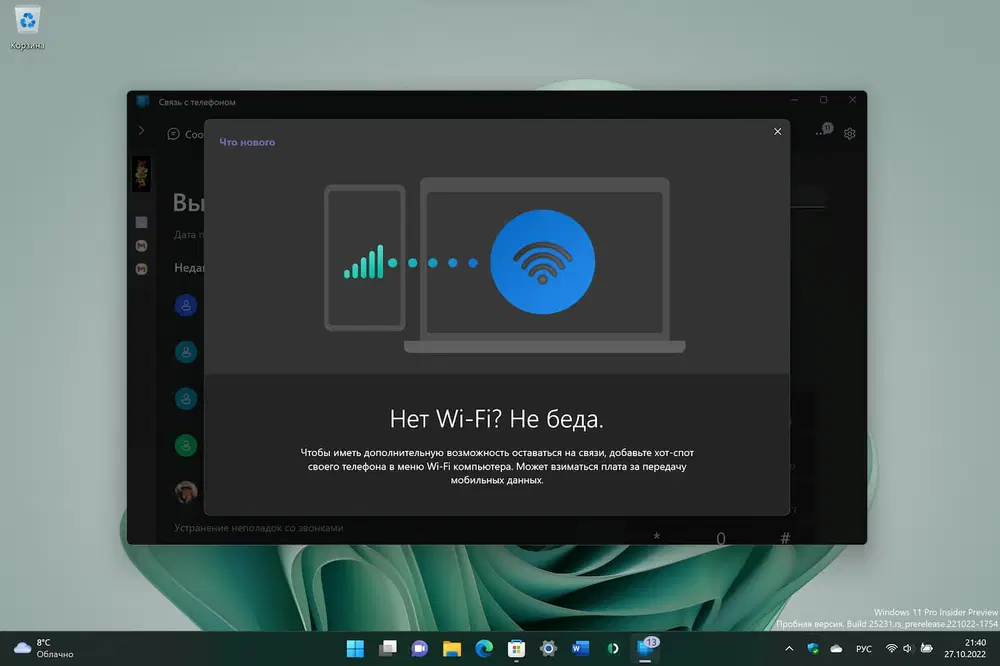This screenshot has height=666, width=1000.
Task: Expand the Phone Link sidebar chevron
Action: click(x=141, y=131)
